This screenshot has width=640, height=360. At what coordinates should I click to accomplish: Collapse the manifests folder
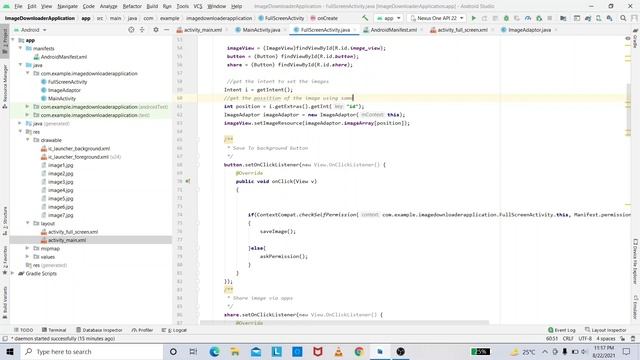click(20, 48)
